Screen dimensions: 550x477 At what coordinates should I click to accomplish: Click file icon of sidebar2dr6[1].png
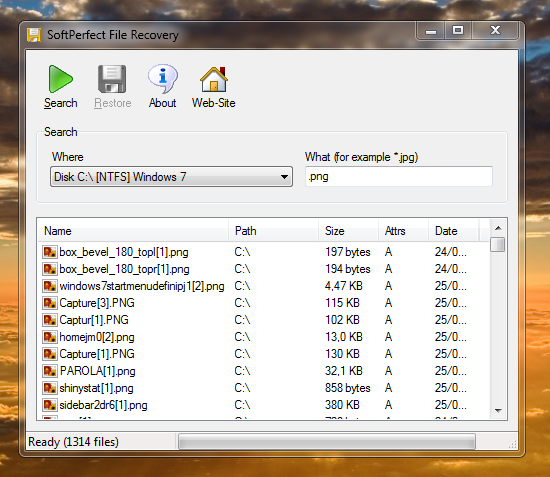[49, 405]
